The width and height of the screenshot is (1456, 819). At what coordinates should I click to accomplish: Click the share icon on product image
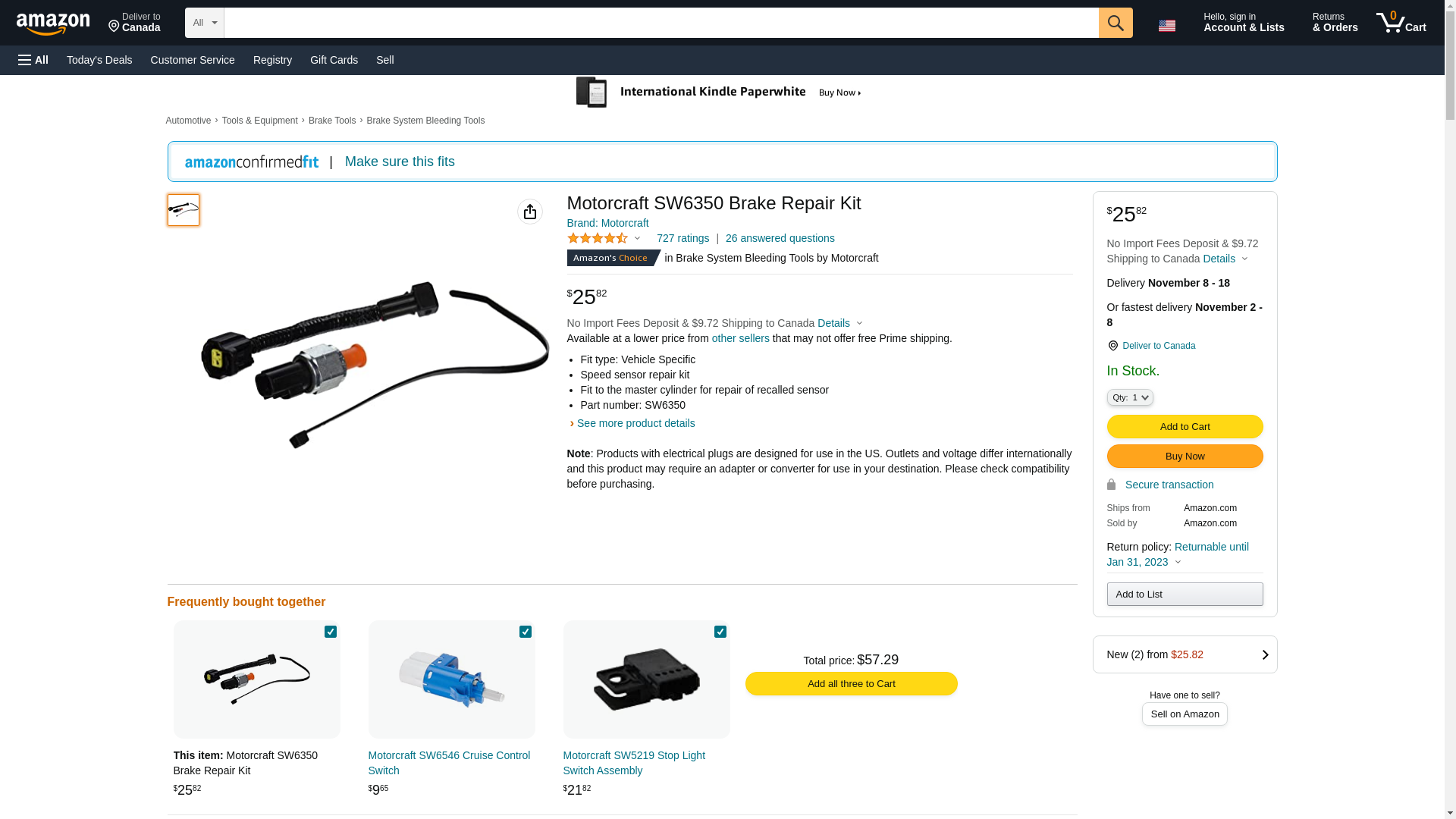[529, 212]
